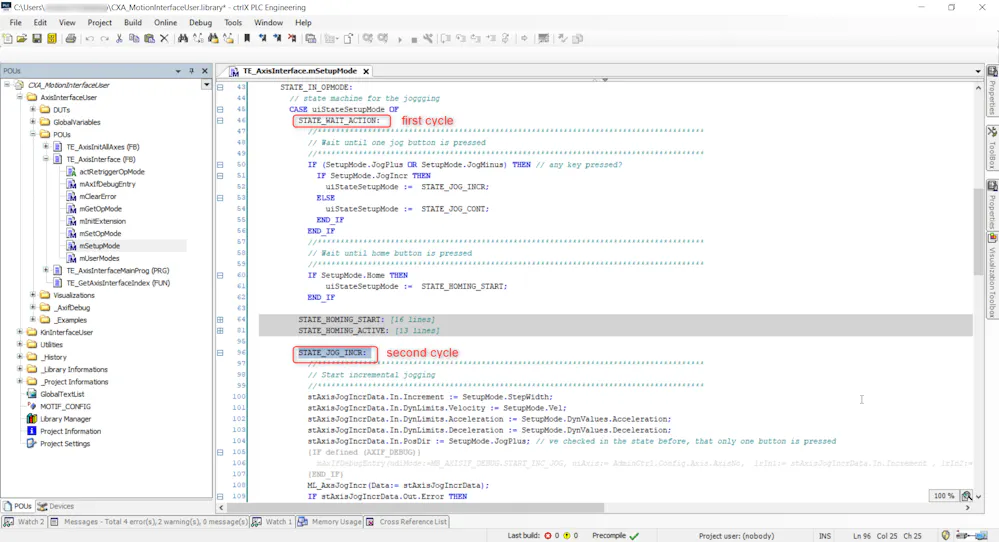Expand the DUTs folder
999x542 pixels.
pos(33,110)
